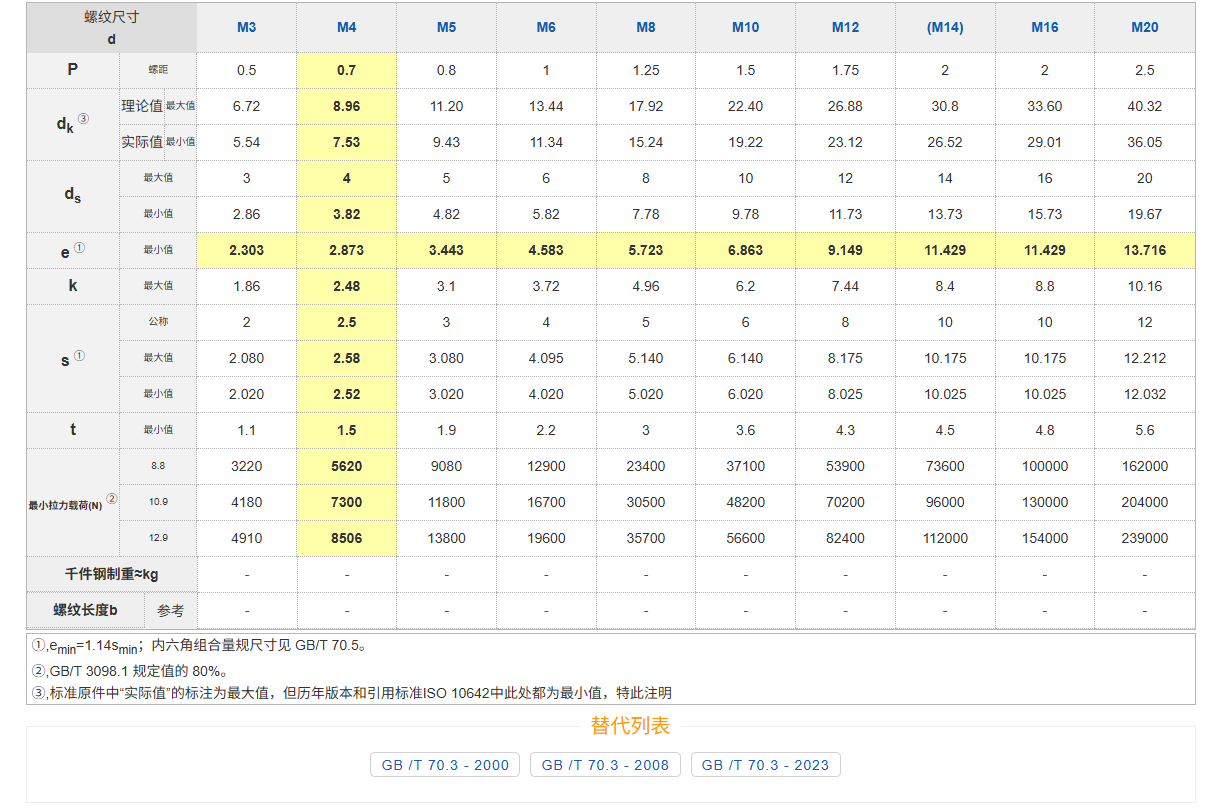Open the M5 thread size header link

pos(446,27)
